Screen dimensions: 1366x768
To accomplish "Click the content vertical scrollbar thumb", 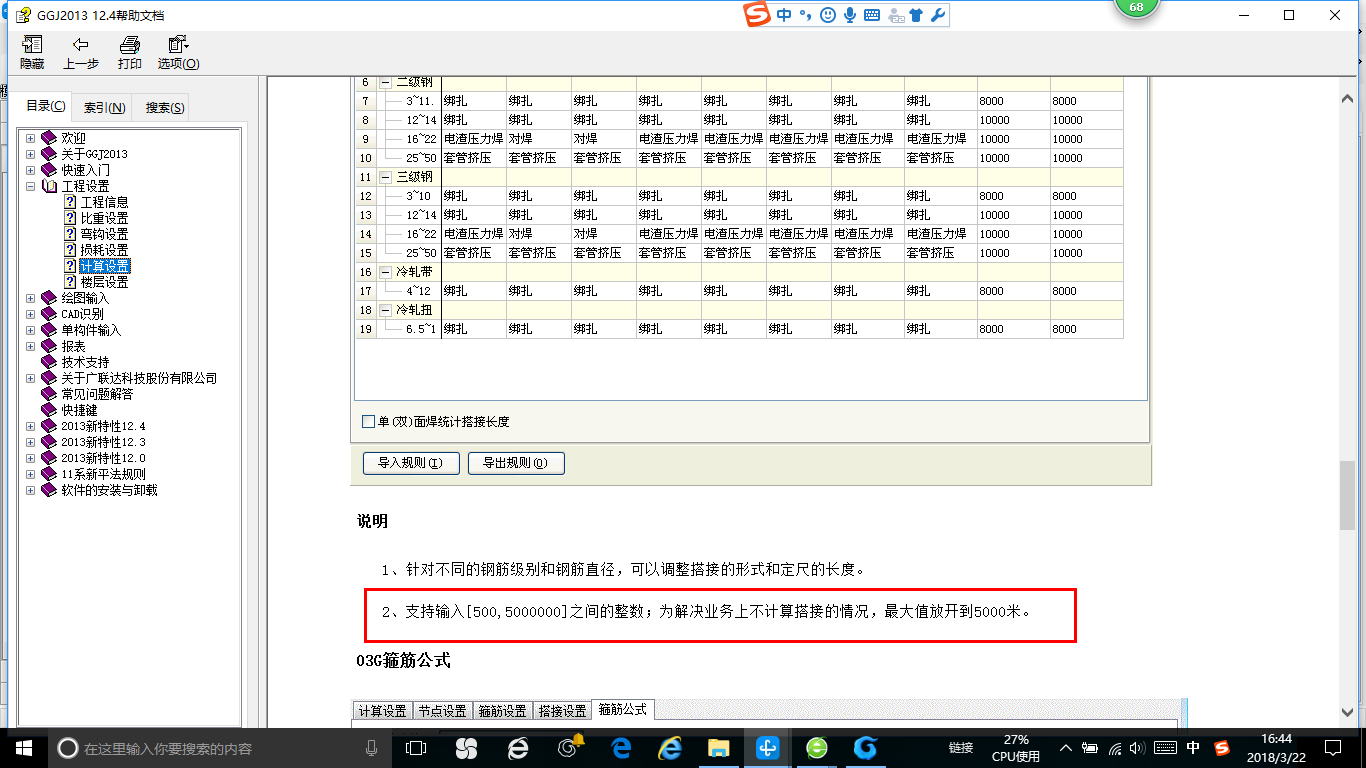I will tap(1348, 496).
